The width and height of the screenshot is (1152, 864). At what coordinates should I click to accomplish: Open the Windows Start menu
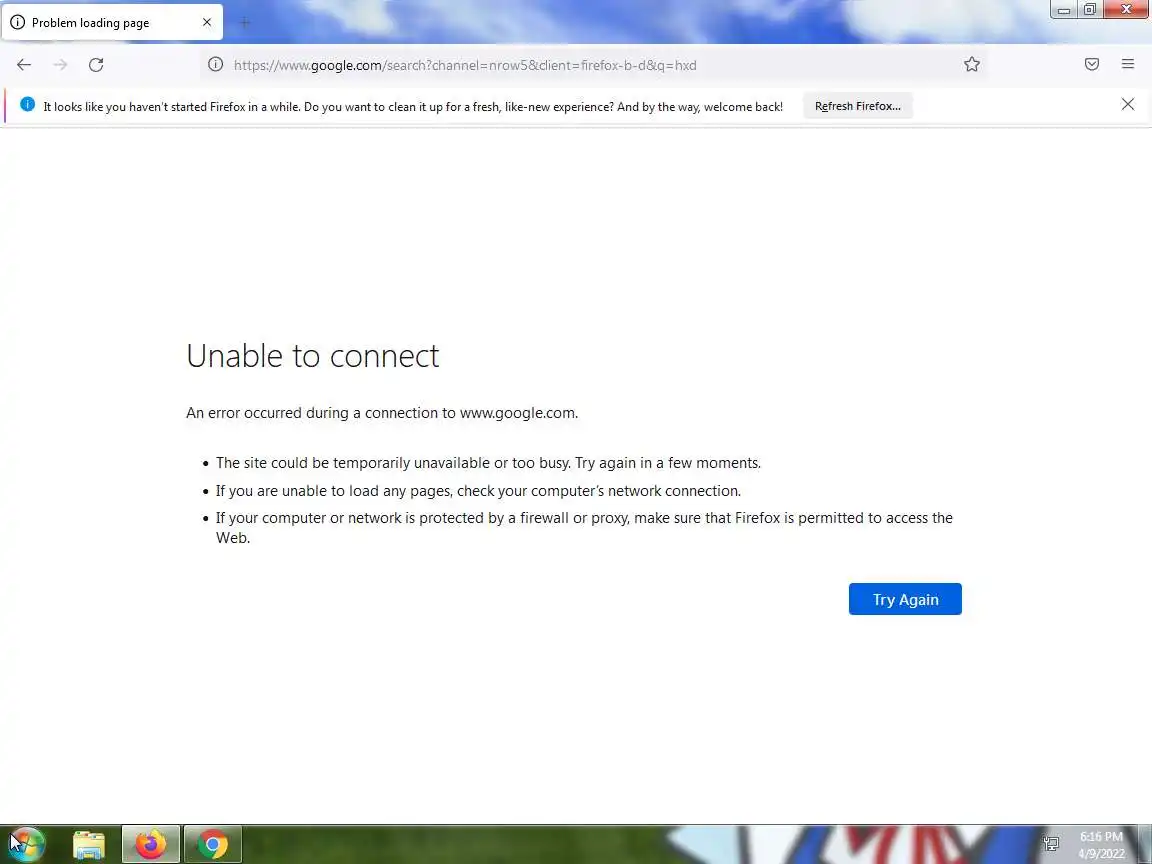pos(26,844)
